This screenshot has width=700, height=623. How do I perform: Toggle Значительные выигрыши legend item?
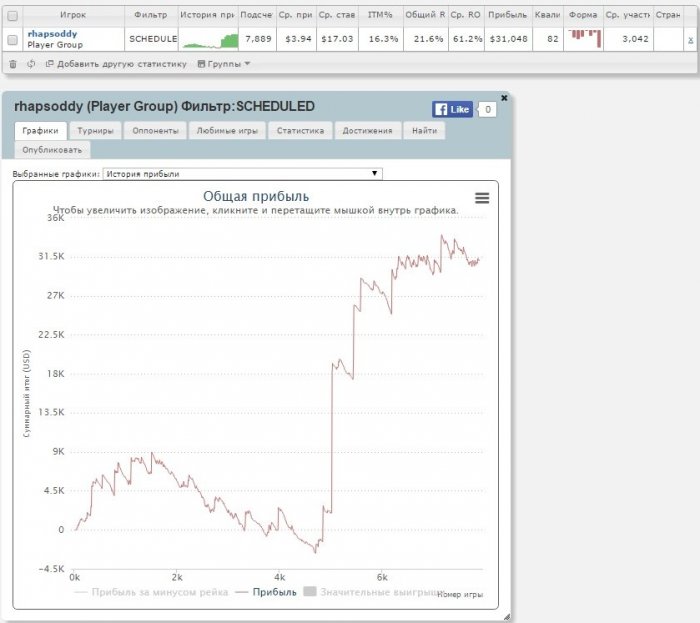pos(374,592)
